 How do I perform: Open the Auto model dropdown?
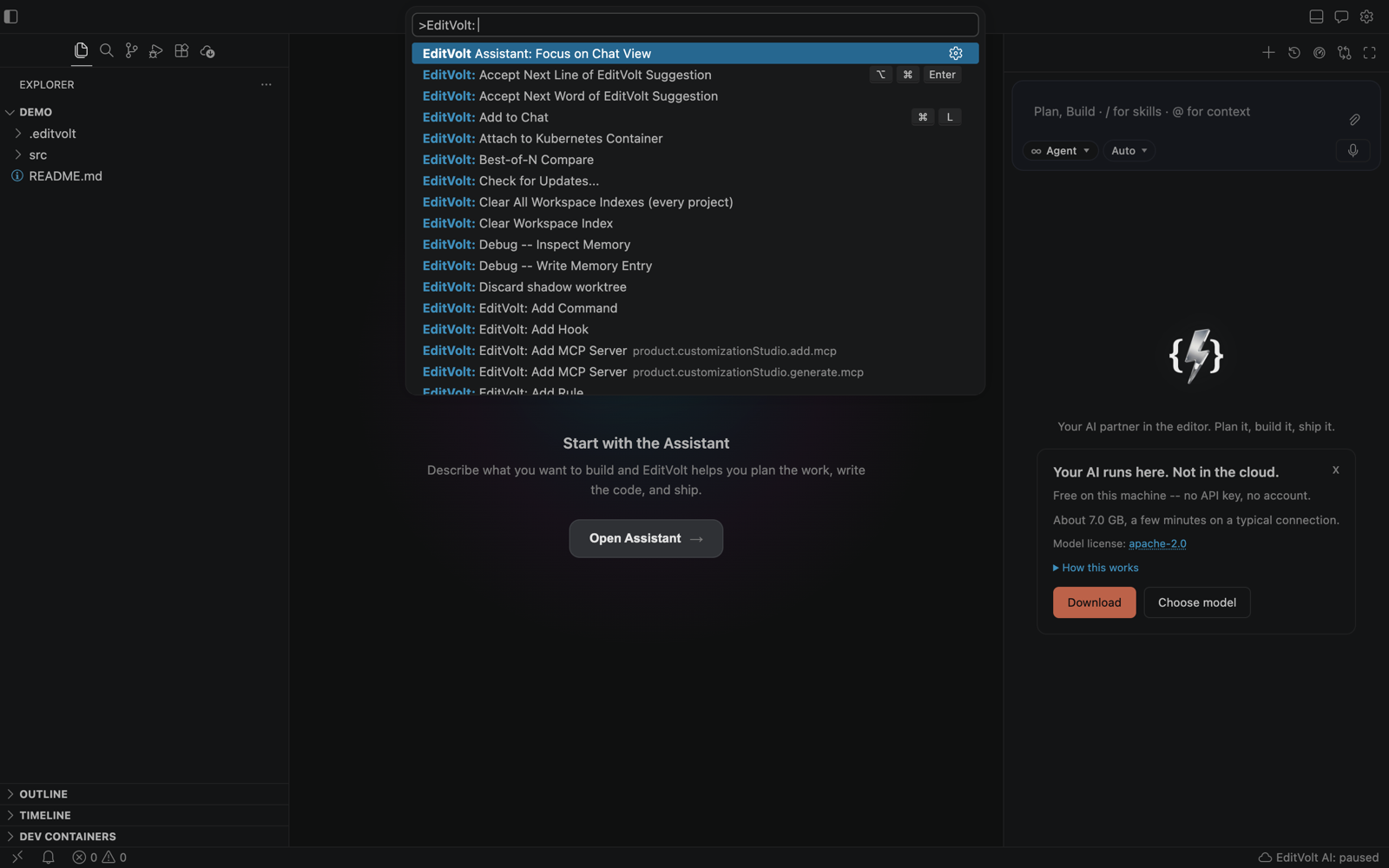1129,151
